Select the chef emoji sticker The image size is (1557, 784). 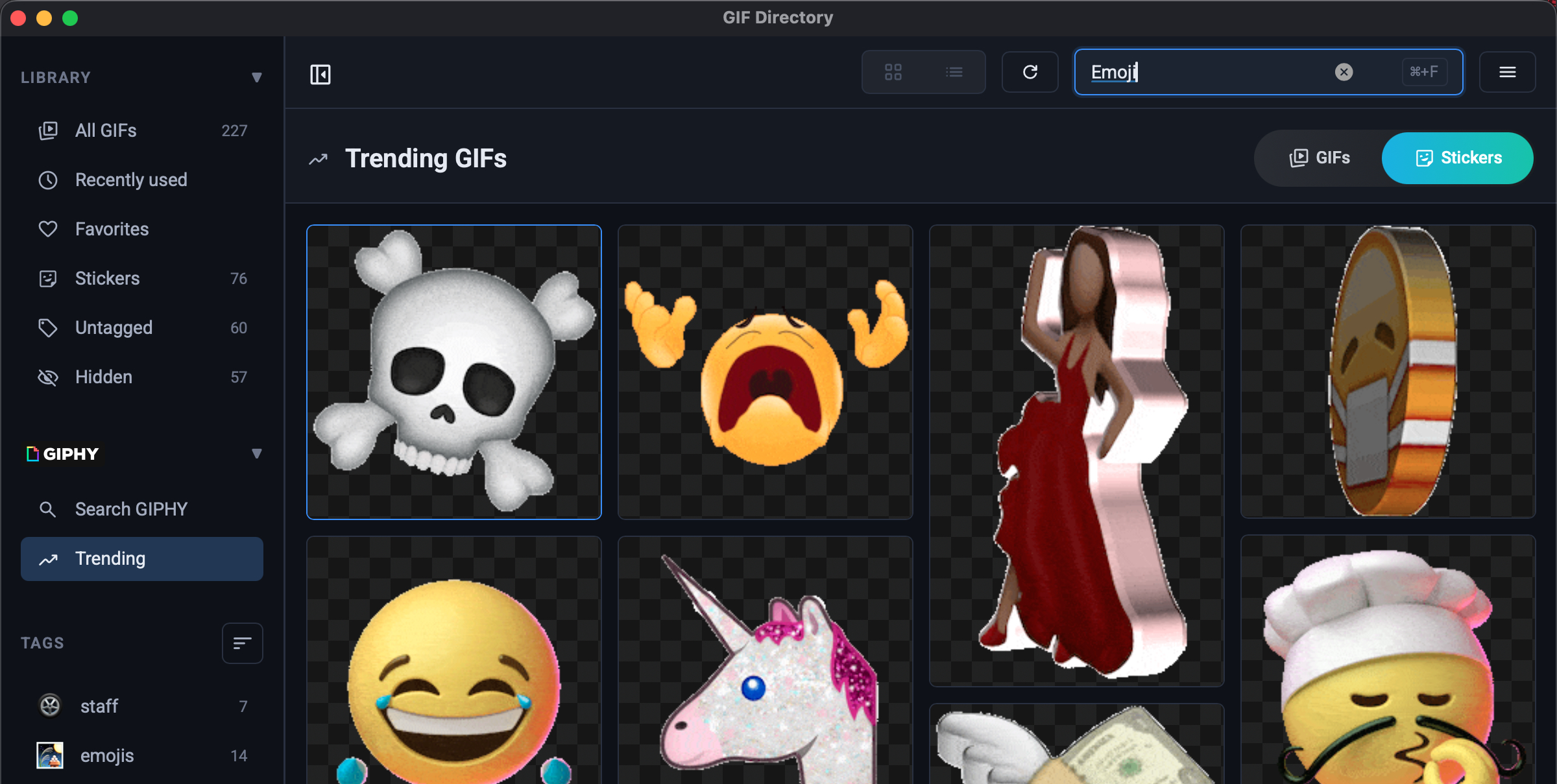(1388, 659)
